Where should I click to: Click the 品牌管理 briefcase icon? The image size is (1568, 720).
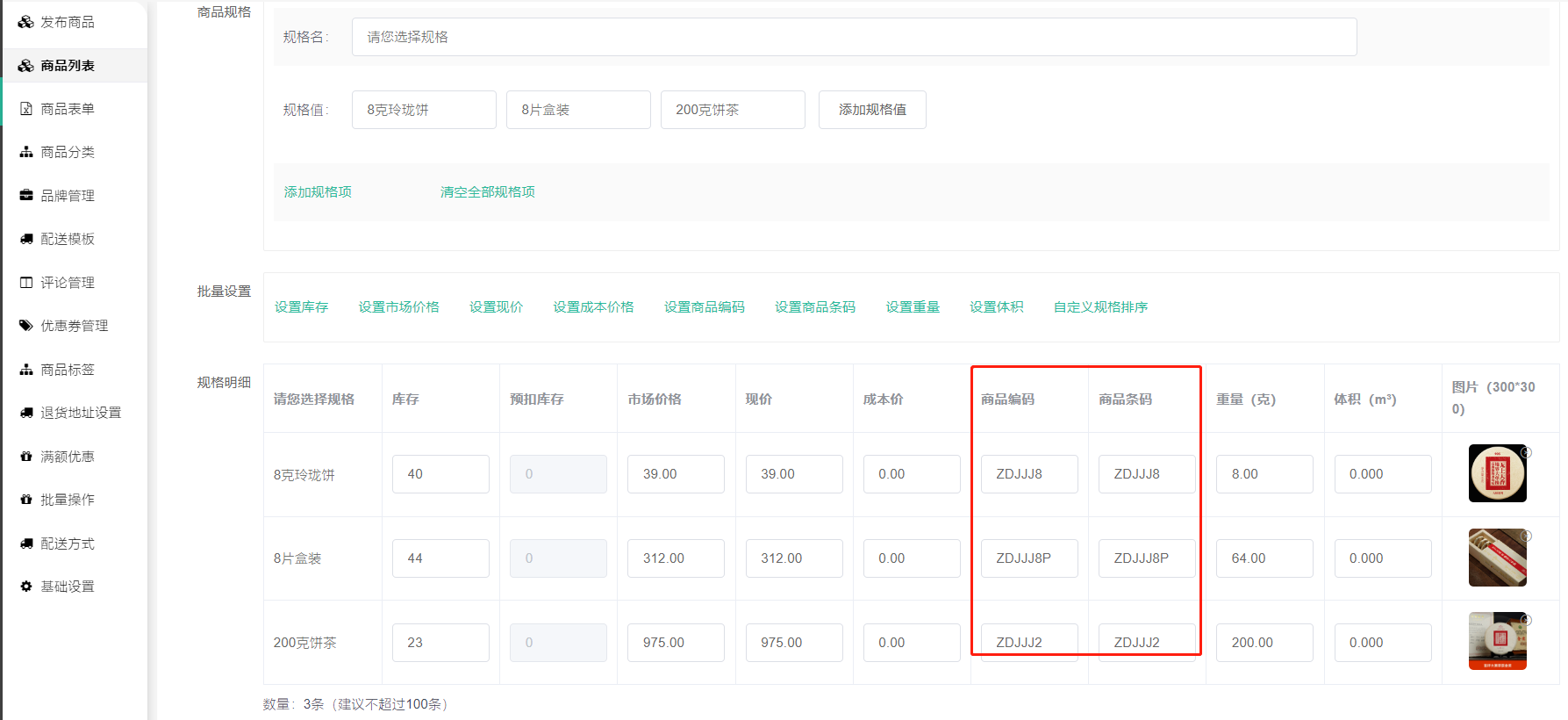[26, 196]
